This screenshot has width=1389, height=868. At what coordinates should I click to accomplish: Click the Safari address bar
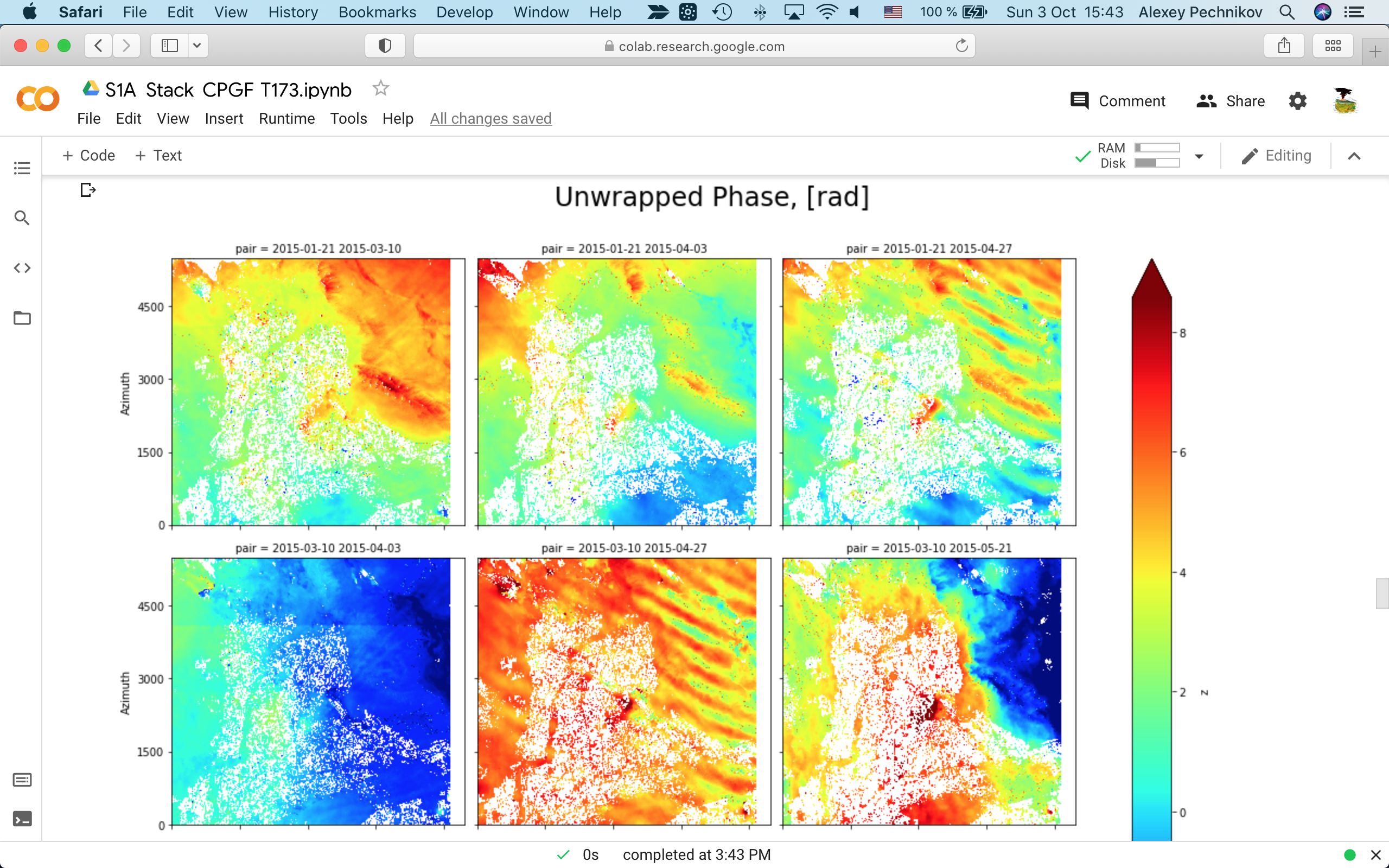(x=694, y=46)
